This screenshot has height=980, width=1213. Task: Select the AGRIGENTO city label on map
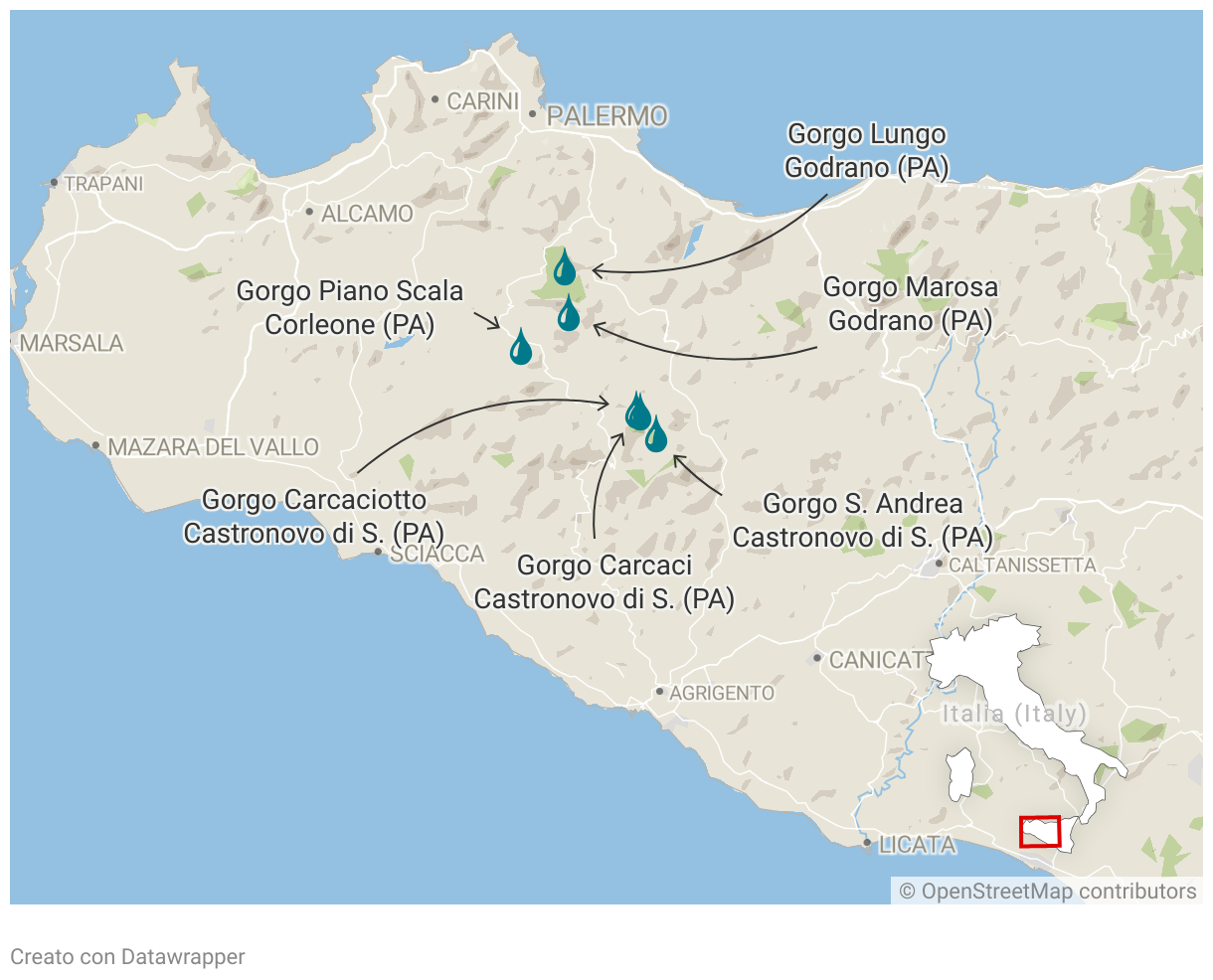point(721,693)
